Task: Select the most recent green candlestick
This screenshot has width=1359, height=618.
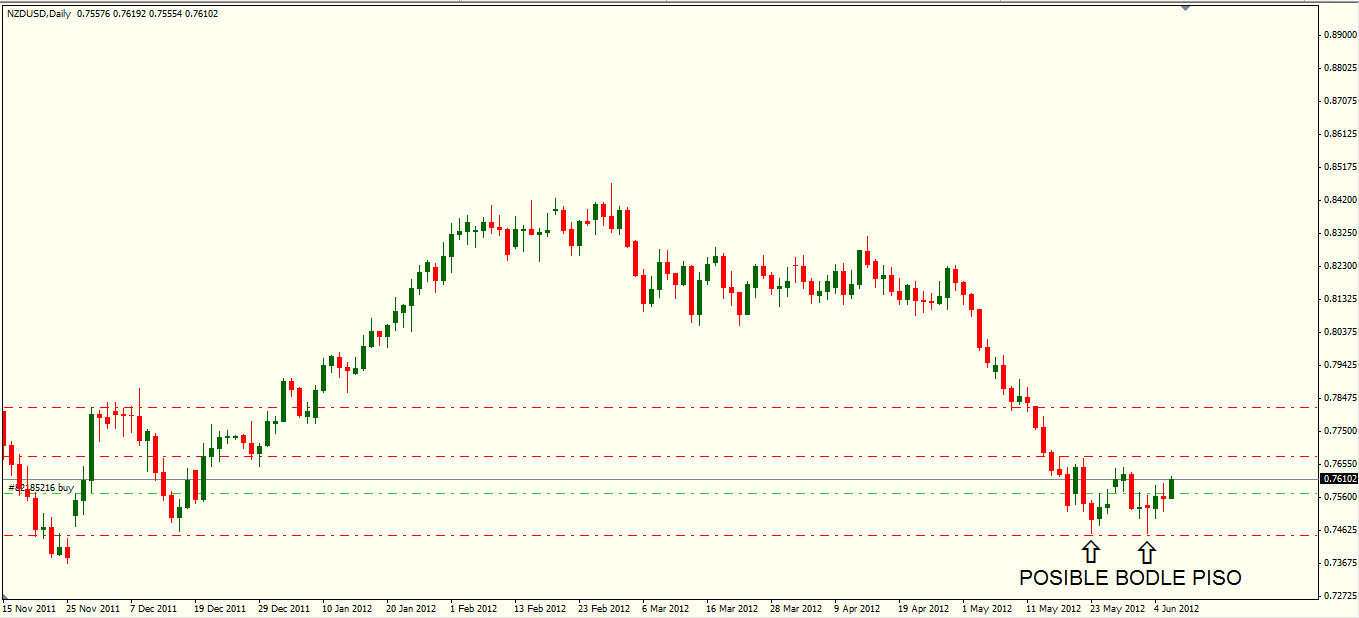Action: (x=1171, y=488)
